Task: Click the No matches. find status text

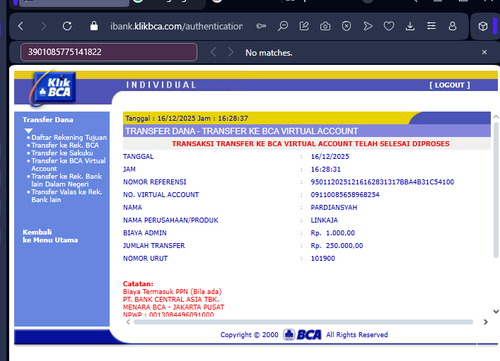Action: [x=269, y=53]
